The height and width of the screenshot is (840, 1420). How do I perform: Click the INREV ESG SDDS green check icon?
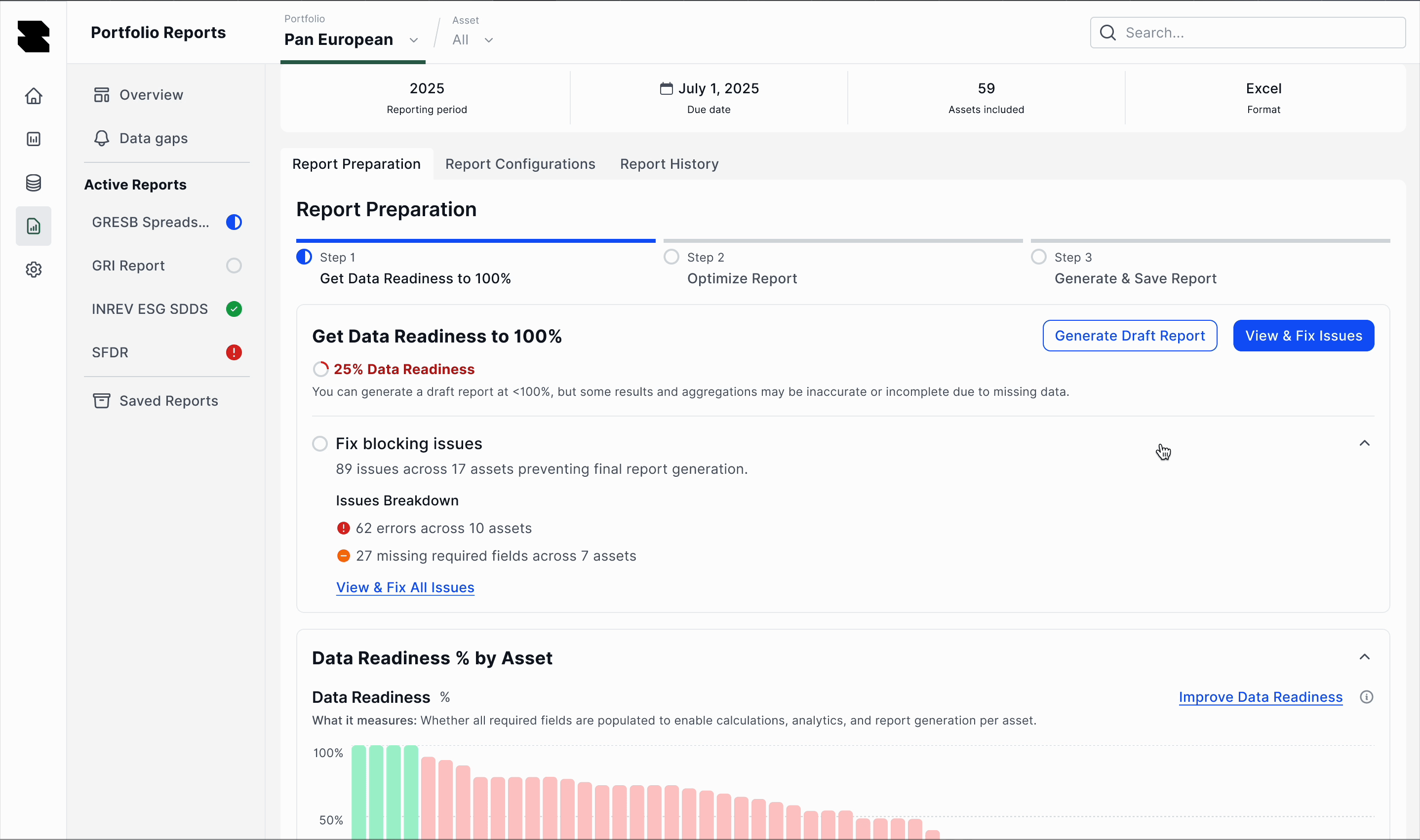(234, 309)
